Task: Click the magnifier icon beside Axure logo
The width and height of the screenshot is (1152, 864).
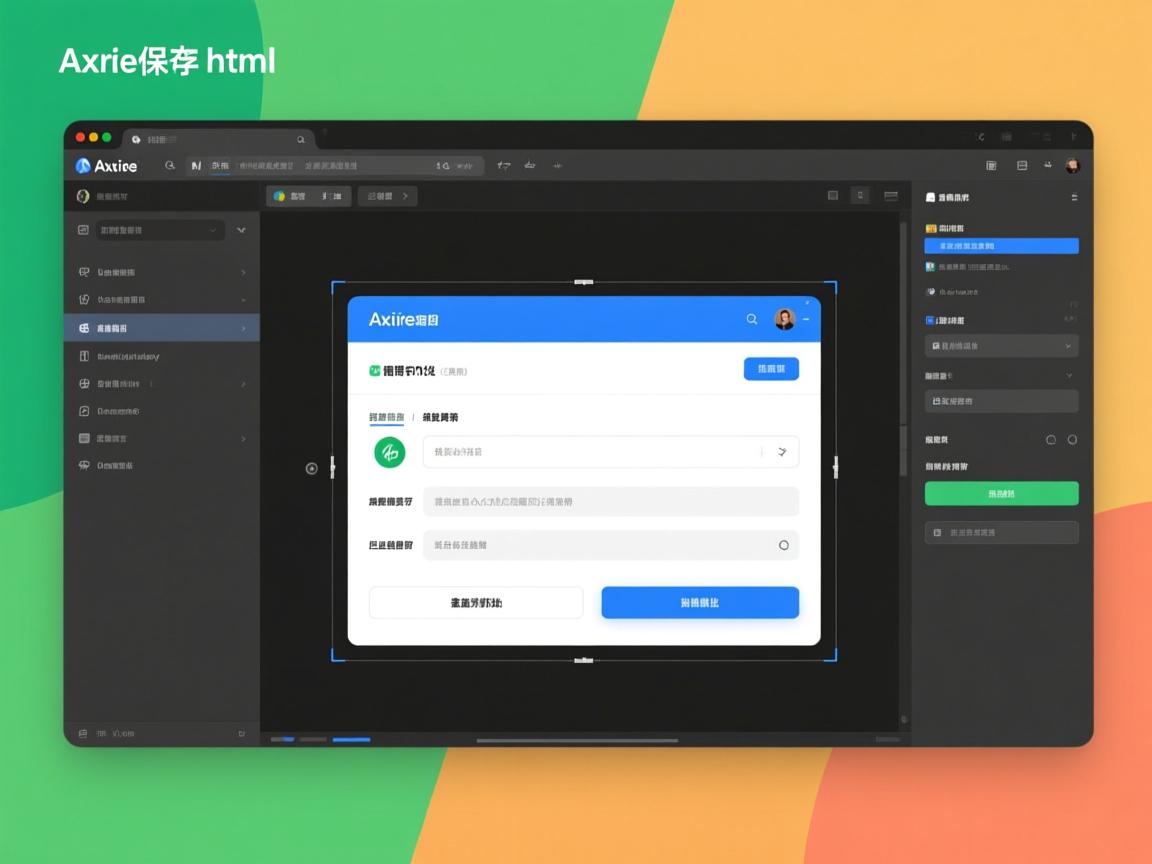Action: (170, 166)
